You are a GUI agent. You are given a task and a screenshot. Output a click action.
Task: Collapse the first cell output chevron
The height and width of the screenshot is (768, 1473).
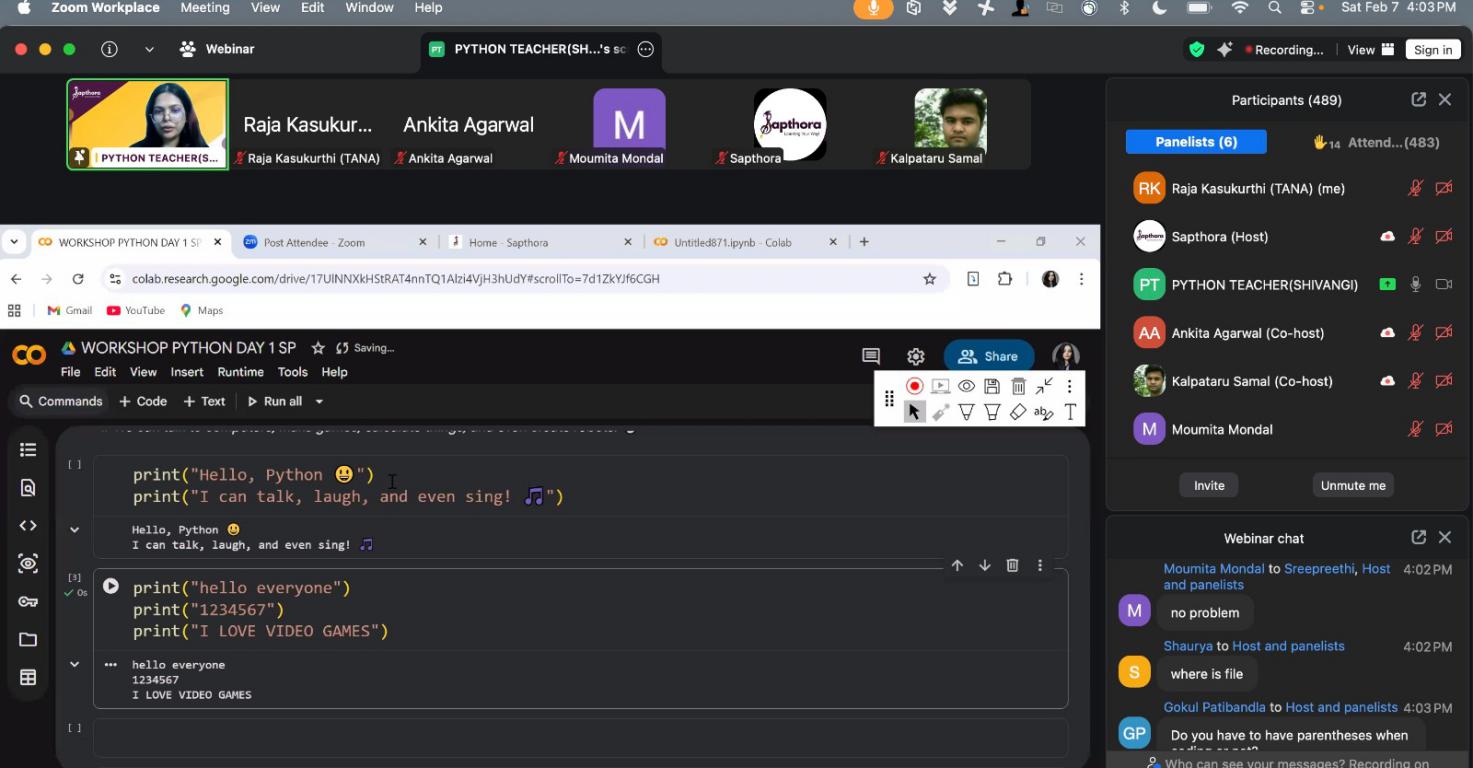[x=74, y=530]
